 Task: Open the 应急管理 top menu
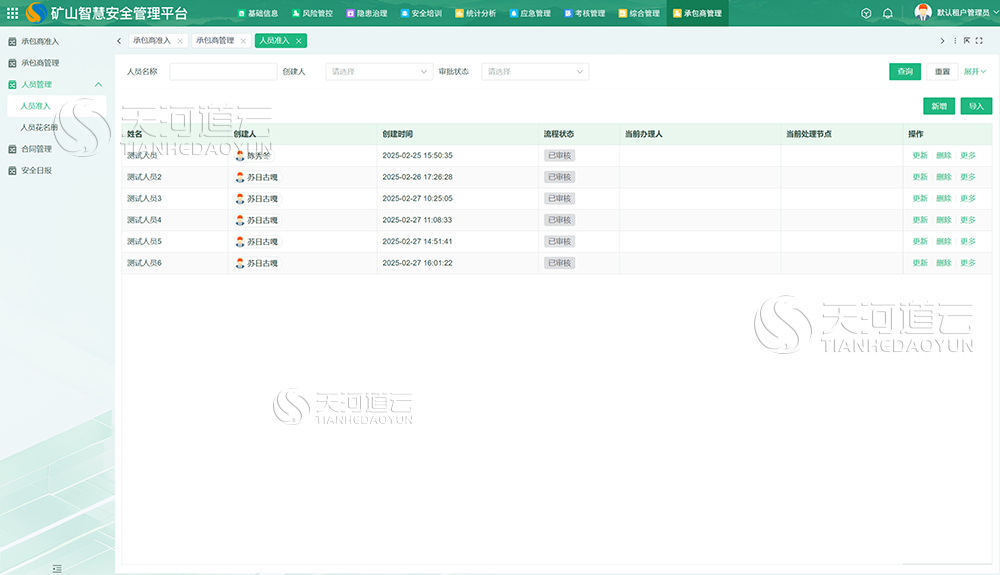531,13
